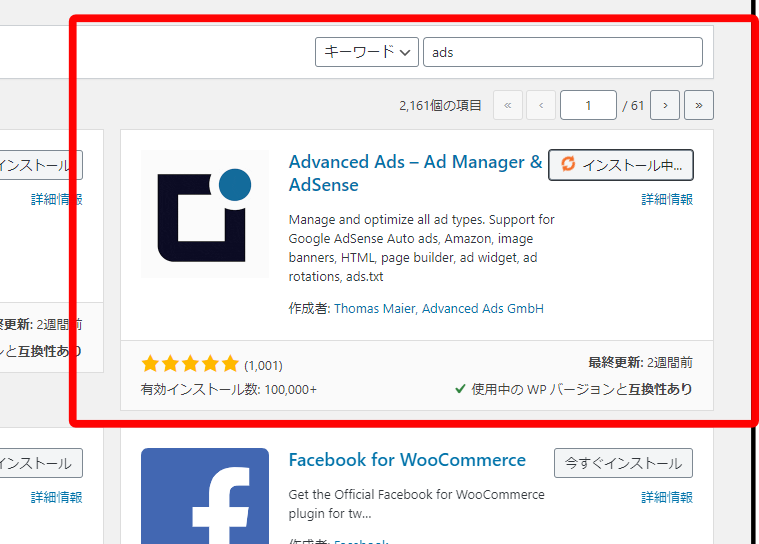Go to next page of results
This screenshot has height=544, width=759.
point(665,105)
